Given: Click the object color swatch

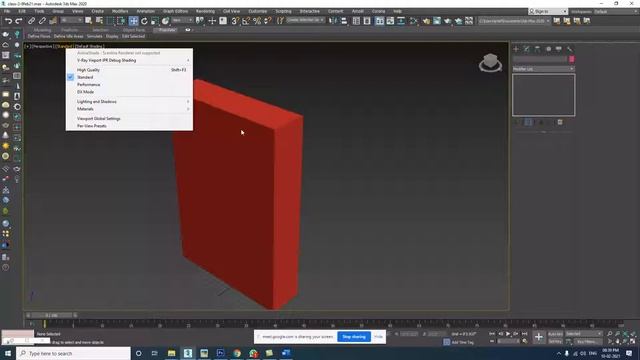Looking at the screenshot, I should pos(571,59).
